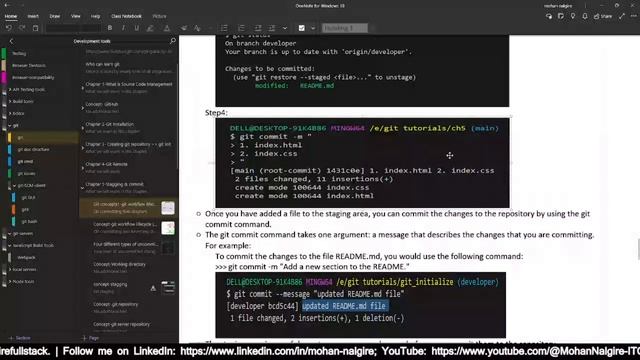Expand the Node tools section group
This screenshot has width=640, height=360.
[10, 282]
